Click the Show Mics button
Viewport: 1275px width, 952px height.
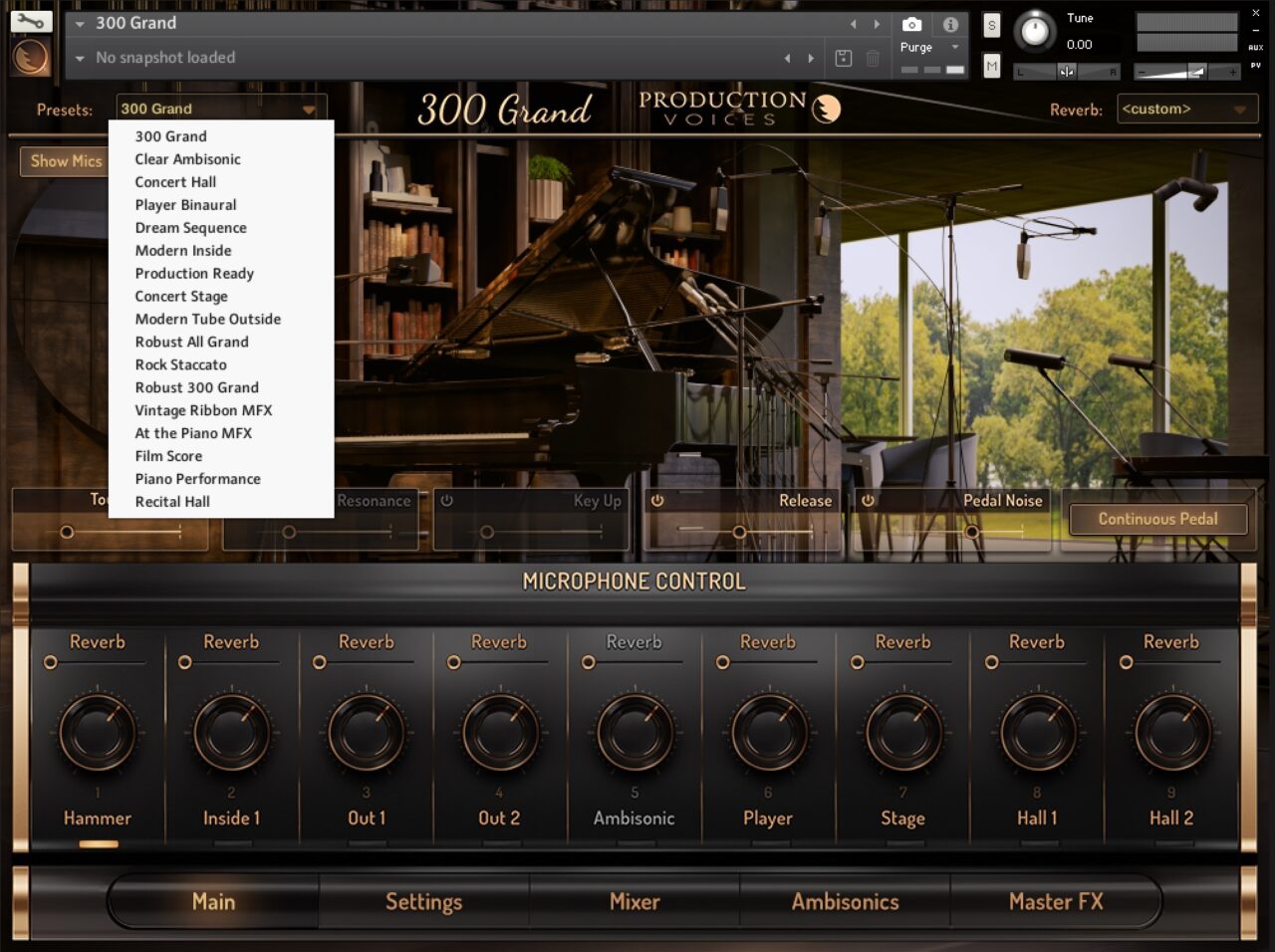66,161
